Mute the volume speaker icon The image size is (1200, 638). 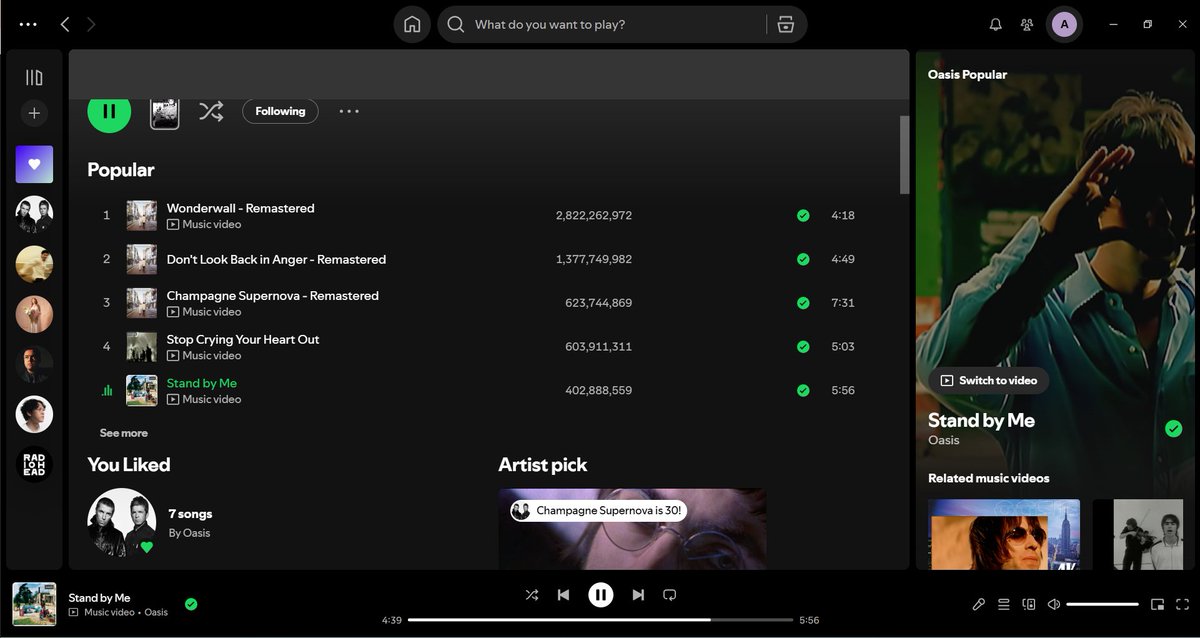tap(1053, 604)
